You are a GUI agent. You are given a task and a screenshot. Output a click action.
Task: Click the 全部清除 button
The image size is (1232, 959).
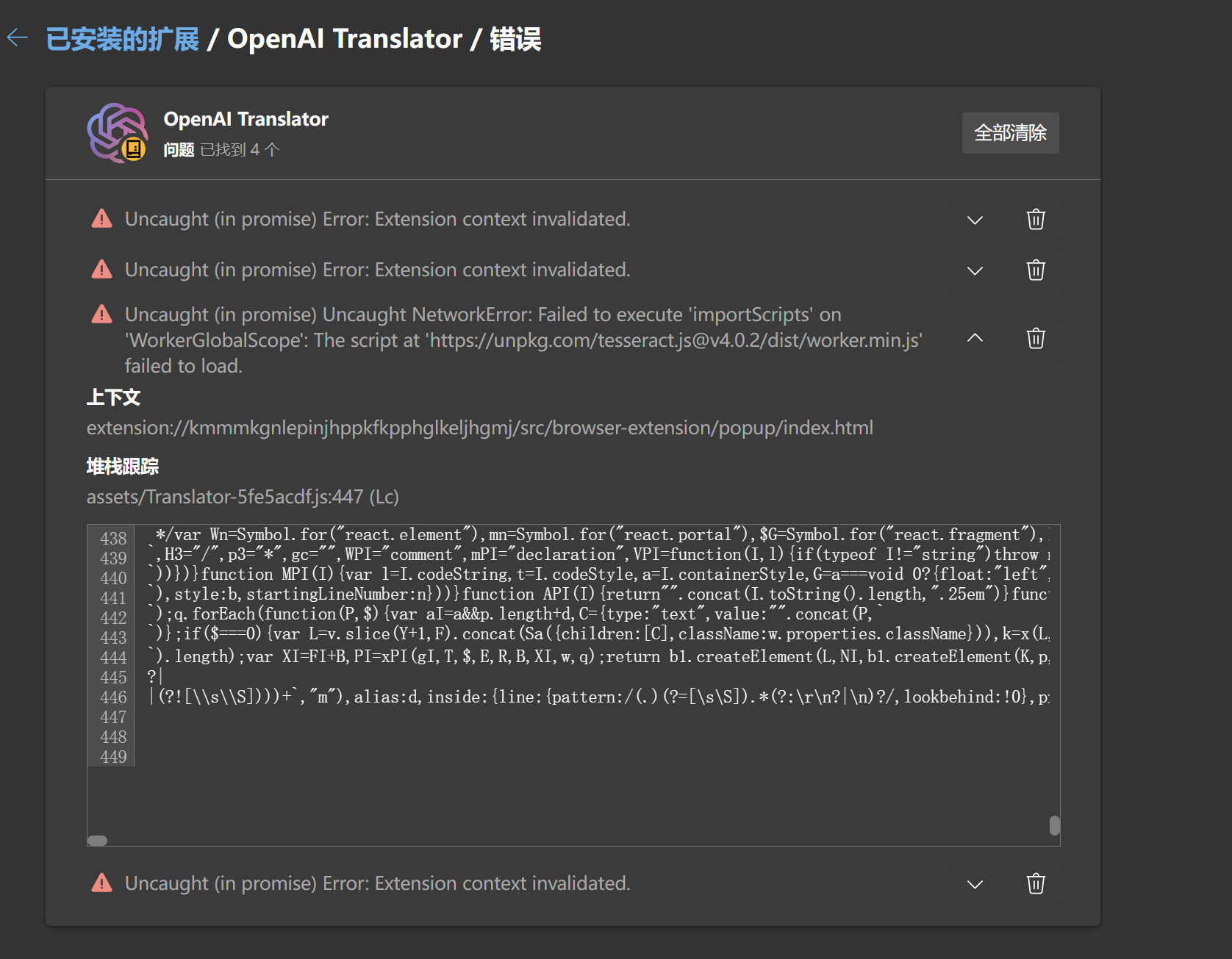tap(1010, 133)
